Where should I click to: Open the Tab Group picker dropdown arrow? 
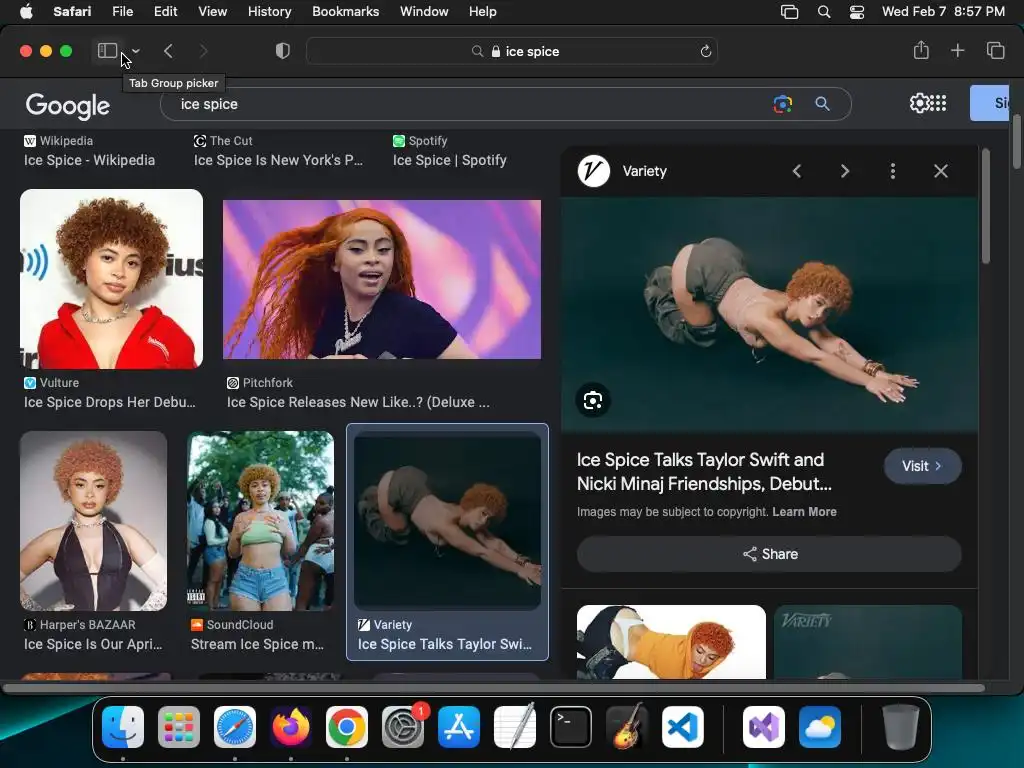coord(136,51)
